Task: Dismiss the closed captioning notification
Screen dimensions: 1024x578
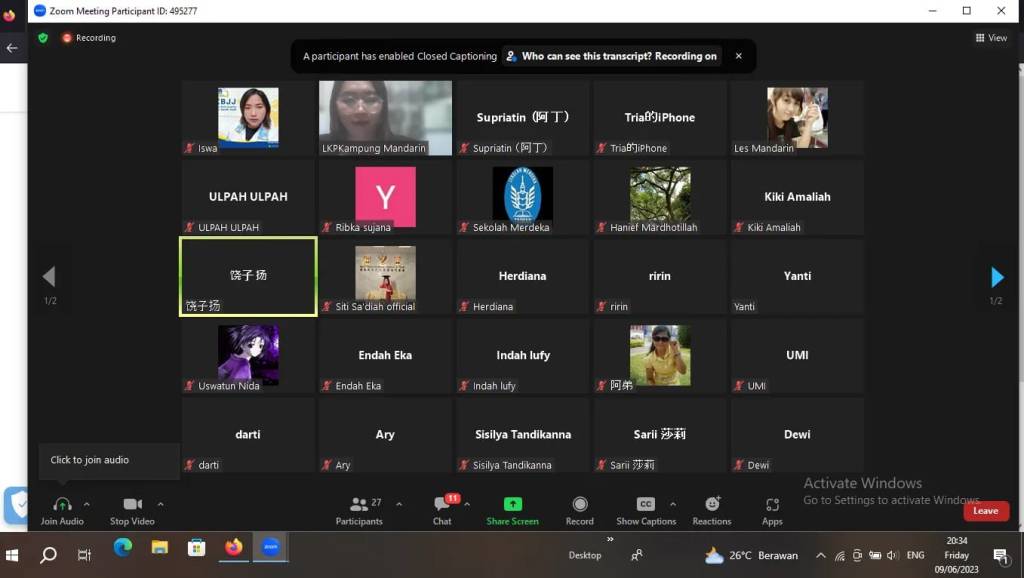Action: coord(739,56)
